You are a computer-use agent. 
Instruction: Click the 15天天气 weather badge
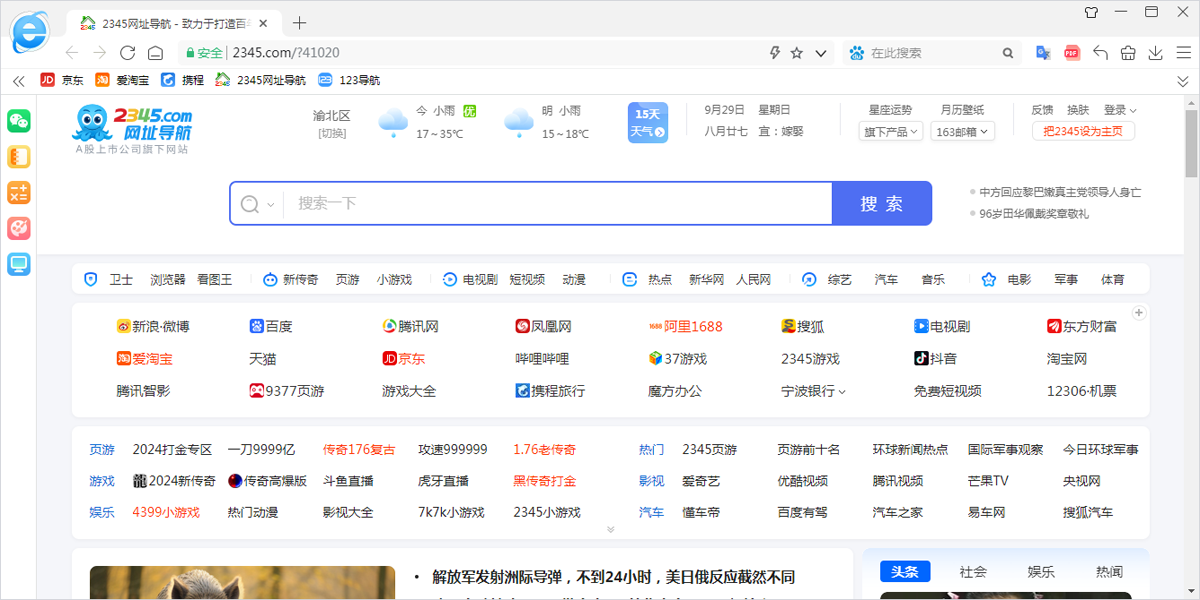pos(646,123)
